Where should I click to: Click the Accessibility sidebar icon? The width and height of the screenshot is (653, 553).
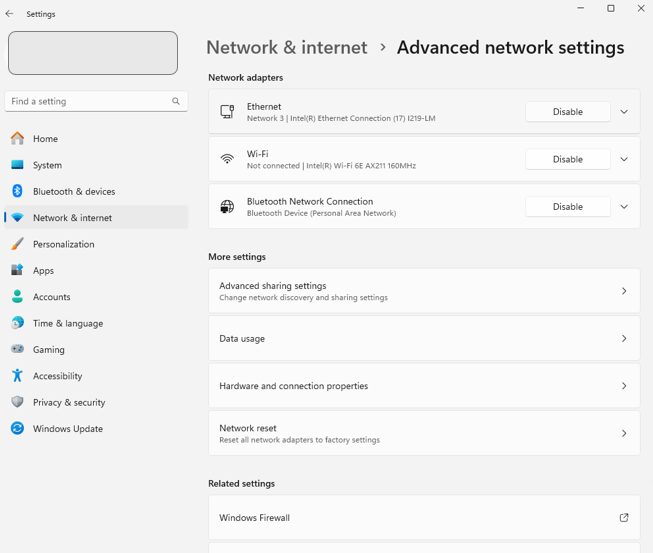pos(17,376)
